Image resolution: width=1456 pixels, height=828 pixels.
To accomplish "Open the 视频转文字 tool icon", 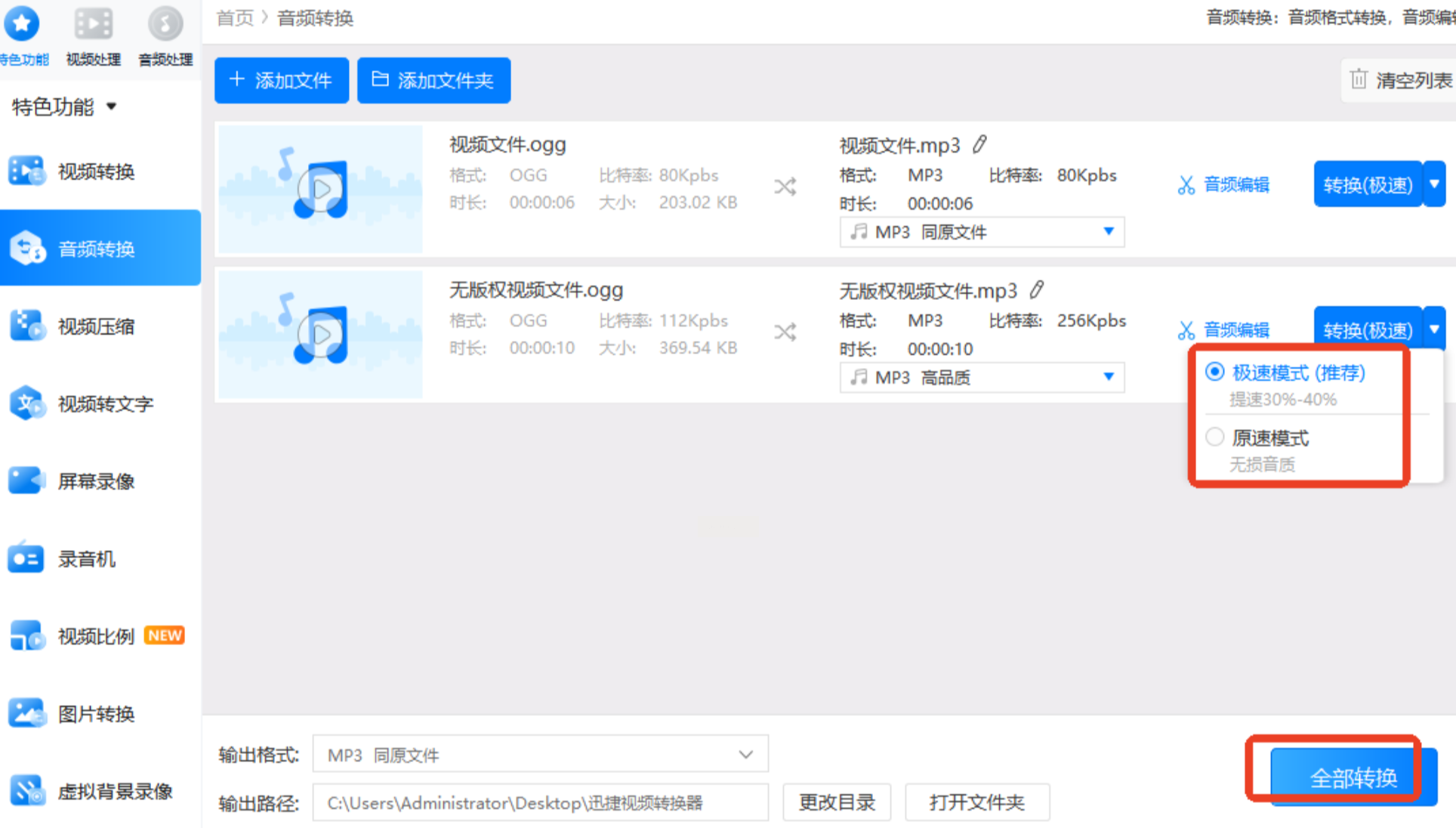I will pos(27,403).
